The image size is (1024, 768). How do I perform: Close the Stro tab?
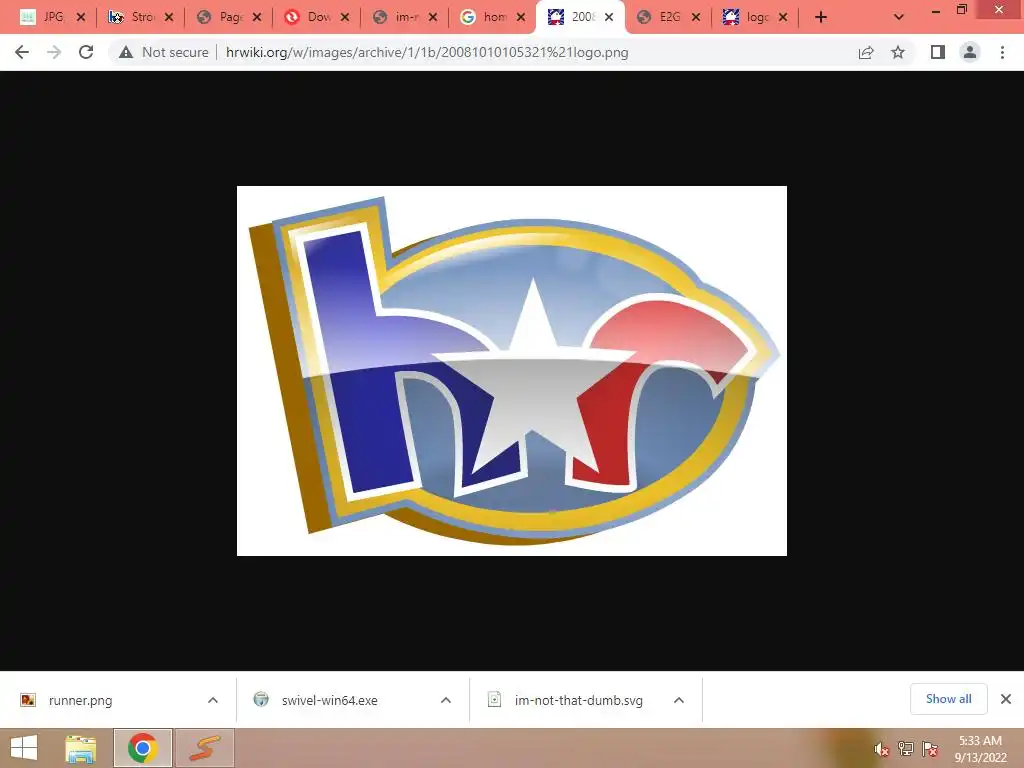tap(169, 17)
